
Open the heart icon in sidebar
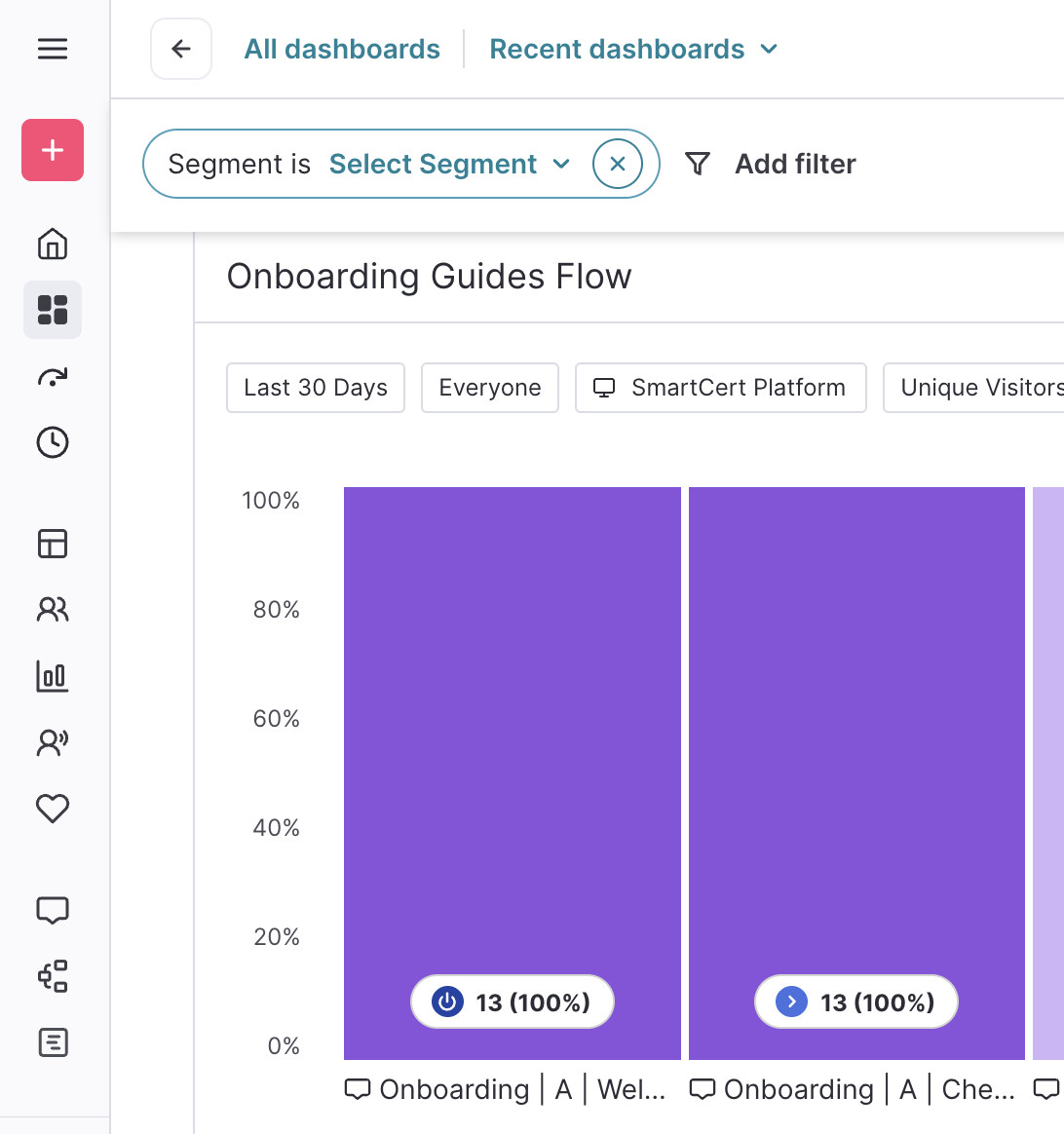tap(53, 809)
